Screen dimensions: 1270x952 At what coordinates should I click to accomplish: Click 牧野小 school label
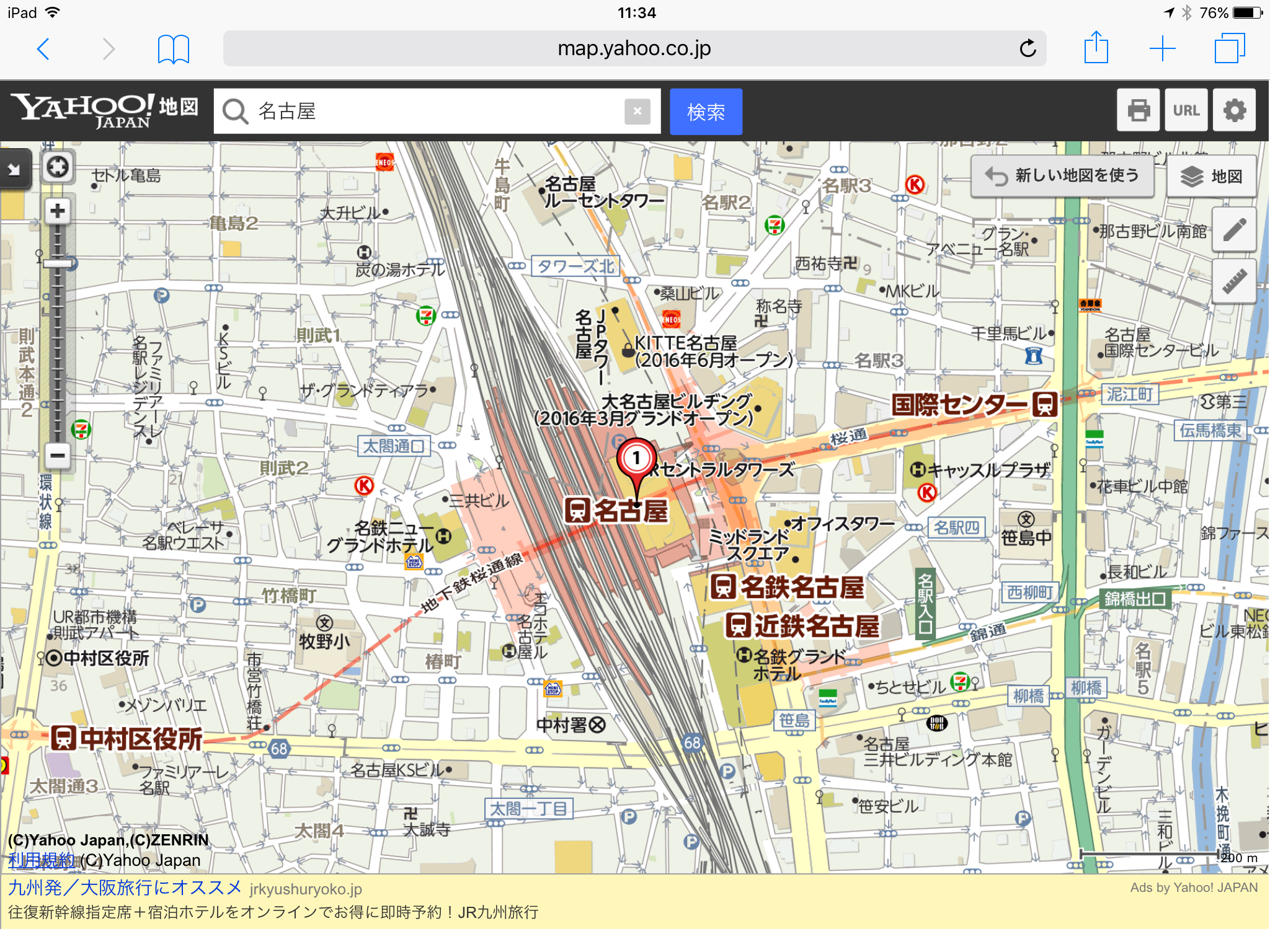click(324, 641)
